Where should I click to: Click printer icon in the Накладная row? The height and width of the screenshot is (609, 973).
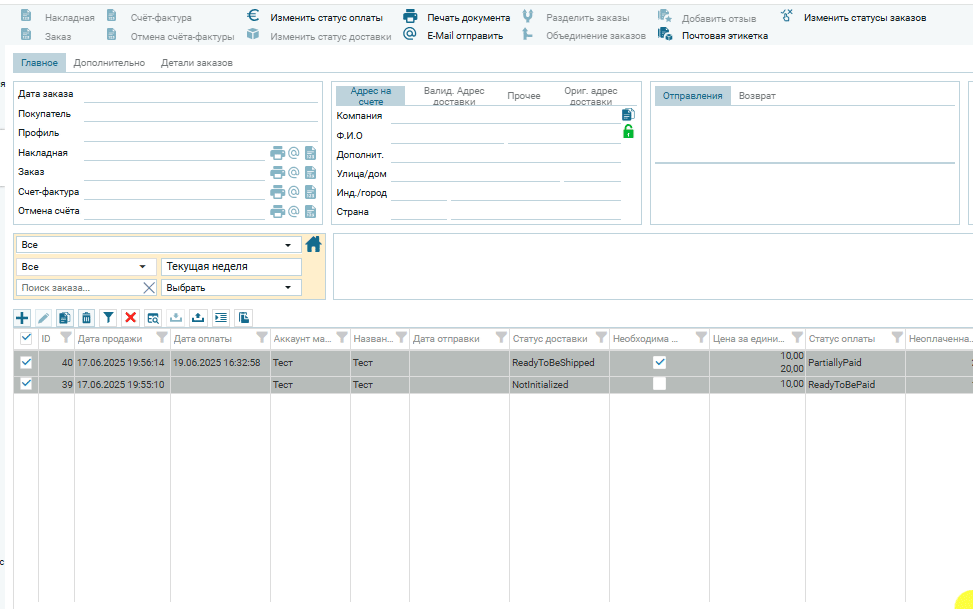click(277, 153)
